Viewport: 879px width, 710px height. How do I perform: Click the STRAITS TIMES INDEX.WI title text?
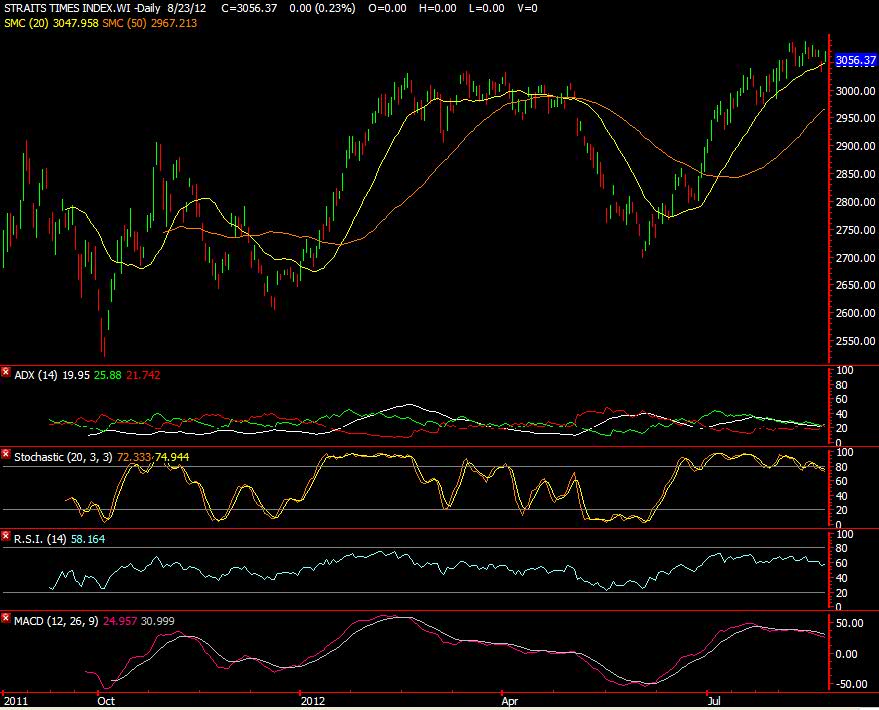tap(67, 8)
